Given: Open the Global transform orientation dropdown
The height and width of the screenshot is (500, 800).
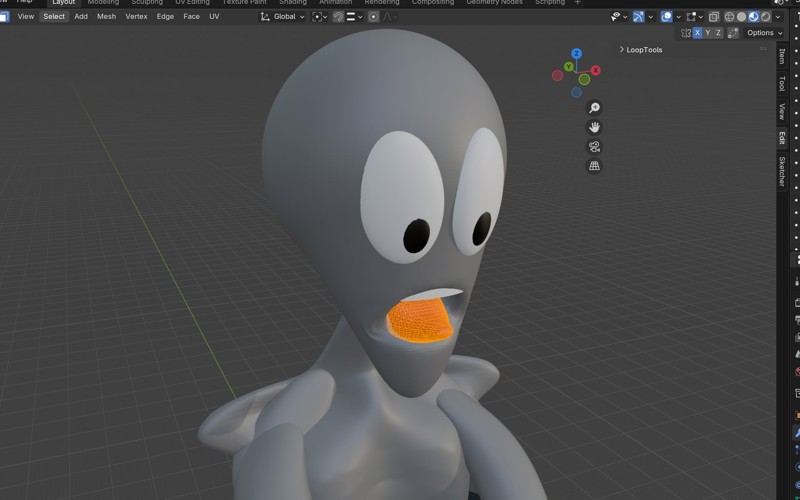Looking at the screenshot, I should point(283,17).
